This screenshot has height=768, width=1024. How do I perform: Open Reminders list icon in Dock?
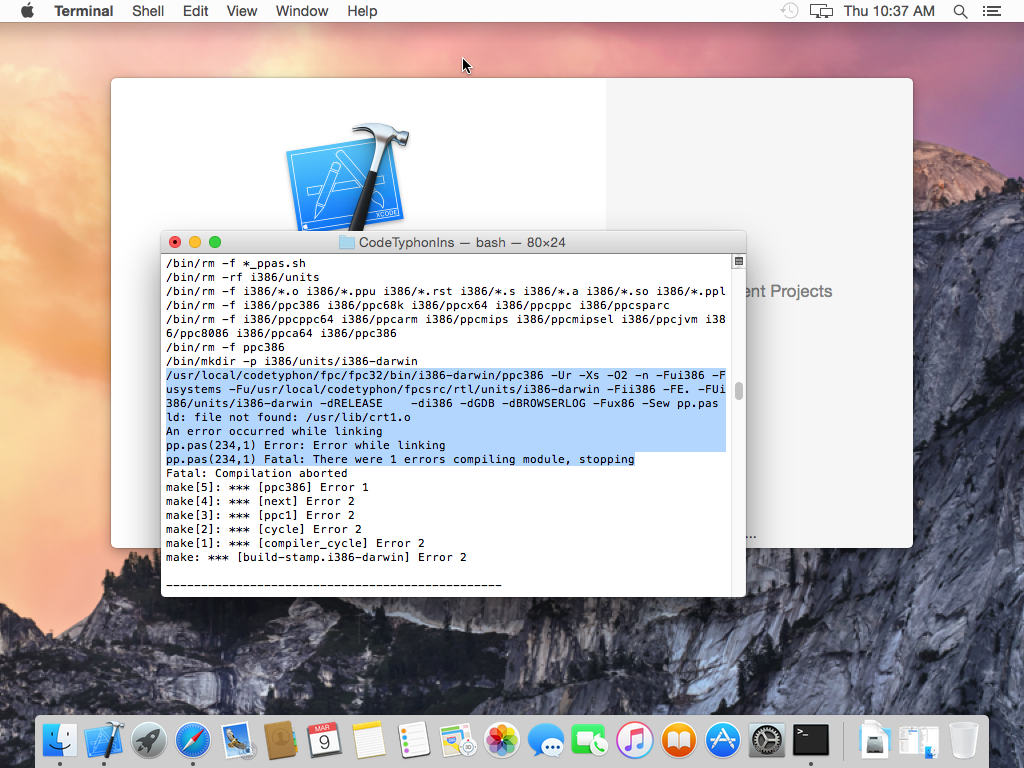pos(413,741)
